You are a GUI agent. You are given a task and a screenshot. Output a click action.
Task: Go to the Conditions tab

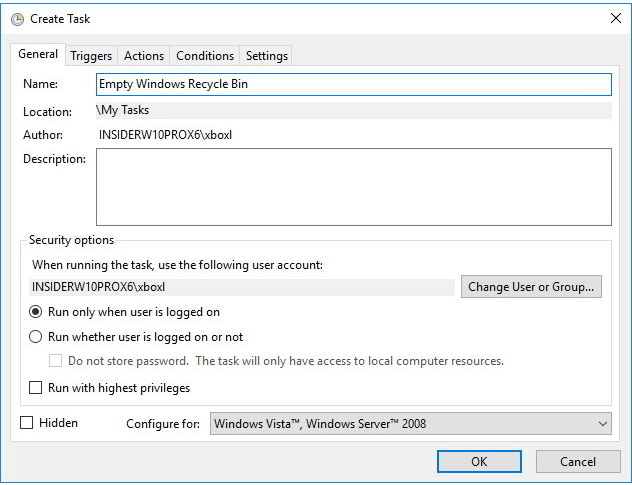pyautogui.click(x=205, y=56)
